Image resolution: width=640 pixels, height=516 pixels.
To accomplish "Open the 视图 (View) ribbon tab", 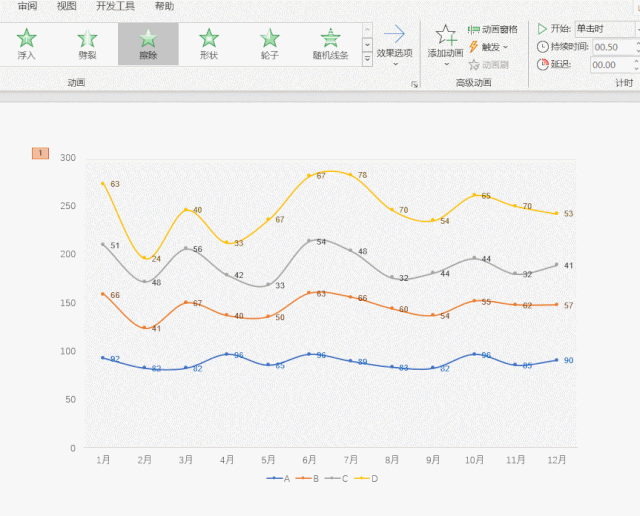I will click(66, 6).
